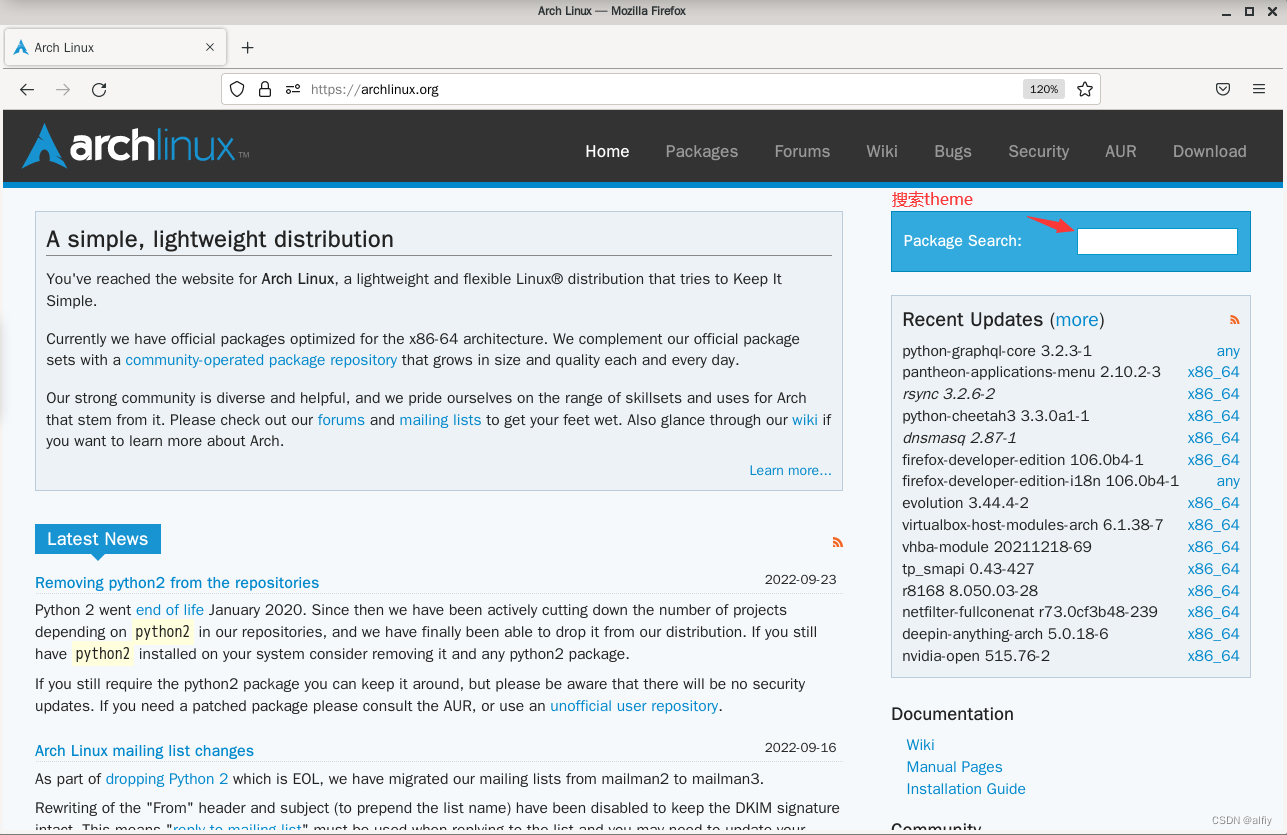Click the browser Back arrow

coord(27,90)
